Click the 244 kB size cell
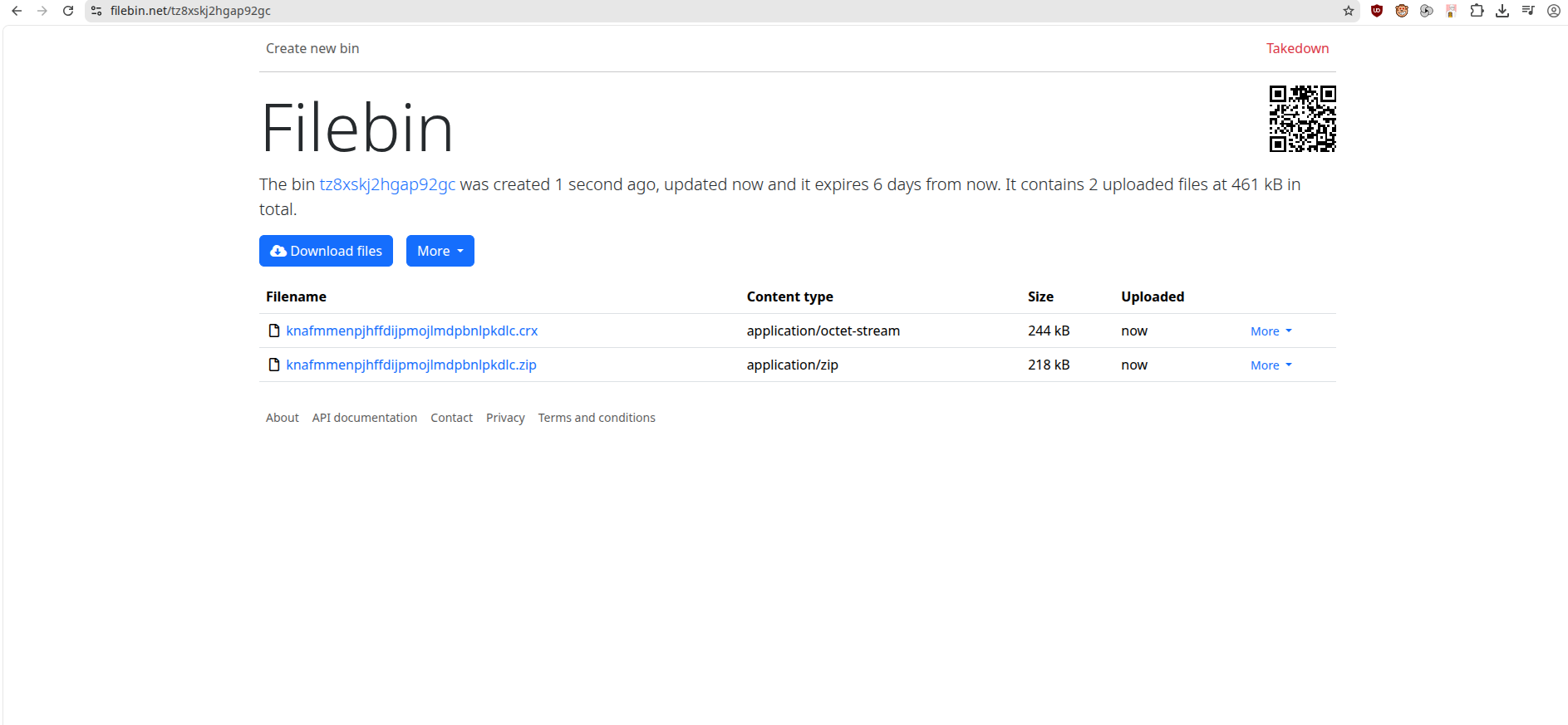The image size is (1568, 725). [1049, 331]
